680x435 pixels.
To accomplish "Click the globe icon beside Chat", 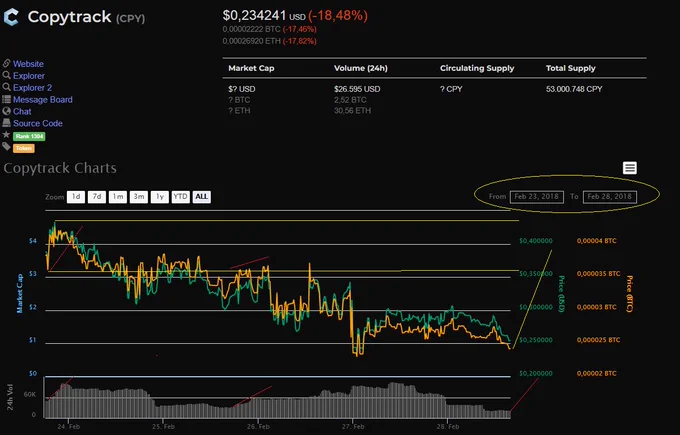I will [7, 111].
